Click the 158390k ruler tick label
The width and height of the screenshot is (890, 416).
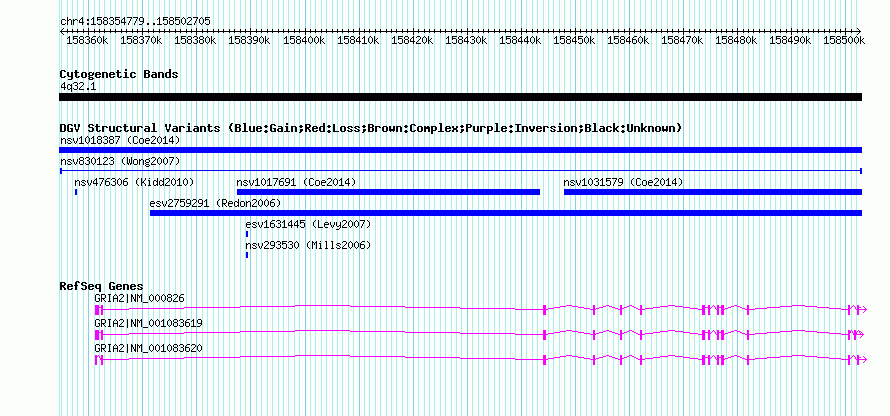247,40
